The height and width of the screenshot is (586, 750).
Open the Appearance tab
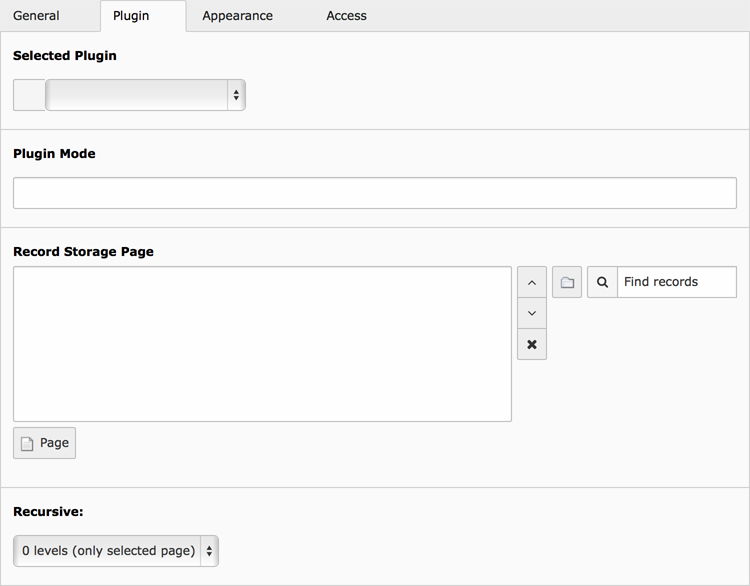[237, 16]
